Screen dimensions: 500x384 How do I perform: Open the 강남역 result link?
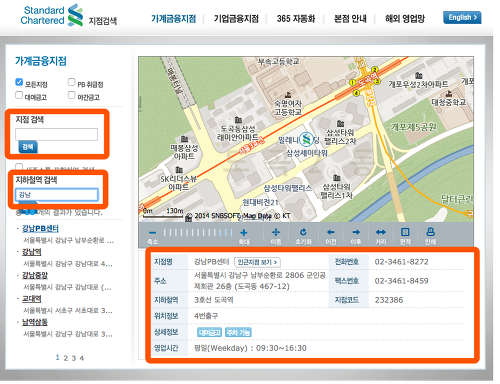tap(32, 252)
